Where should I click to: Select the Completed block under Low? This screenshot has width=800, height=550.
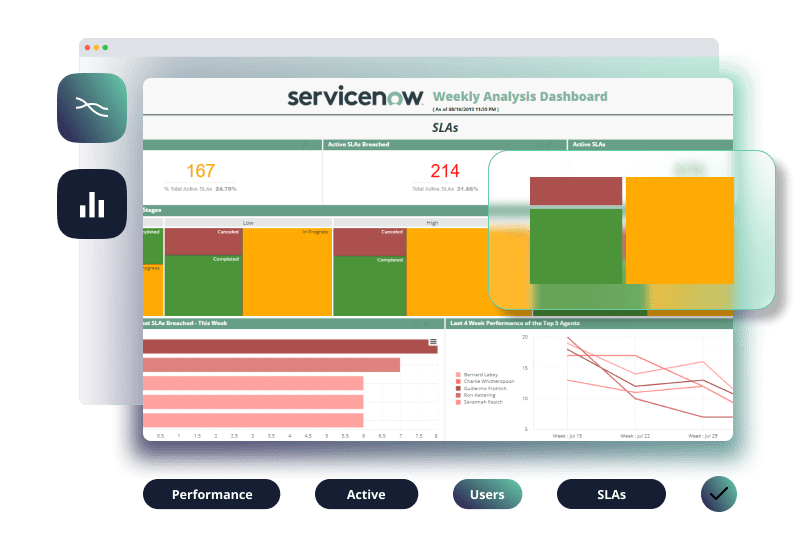coord(204,286)
